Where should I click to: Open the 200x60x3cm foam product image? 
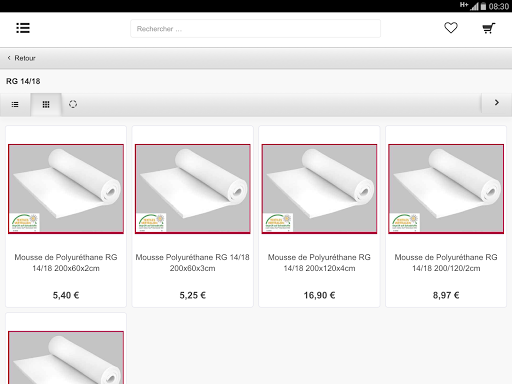tap(193, 189)
